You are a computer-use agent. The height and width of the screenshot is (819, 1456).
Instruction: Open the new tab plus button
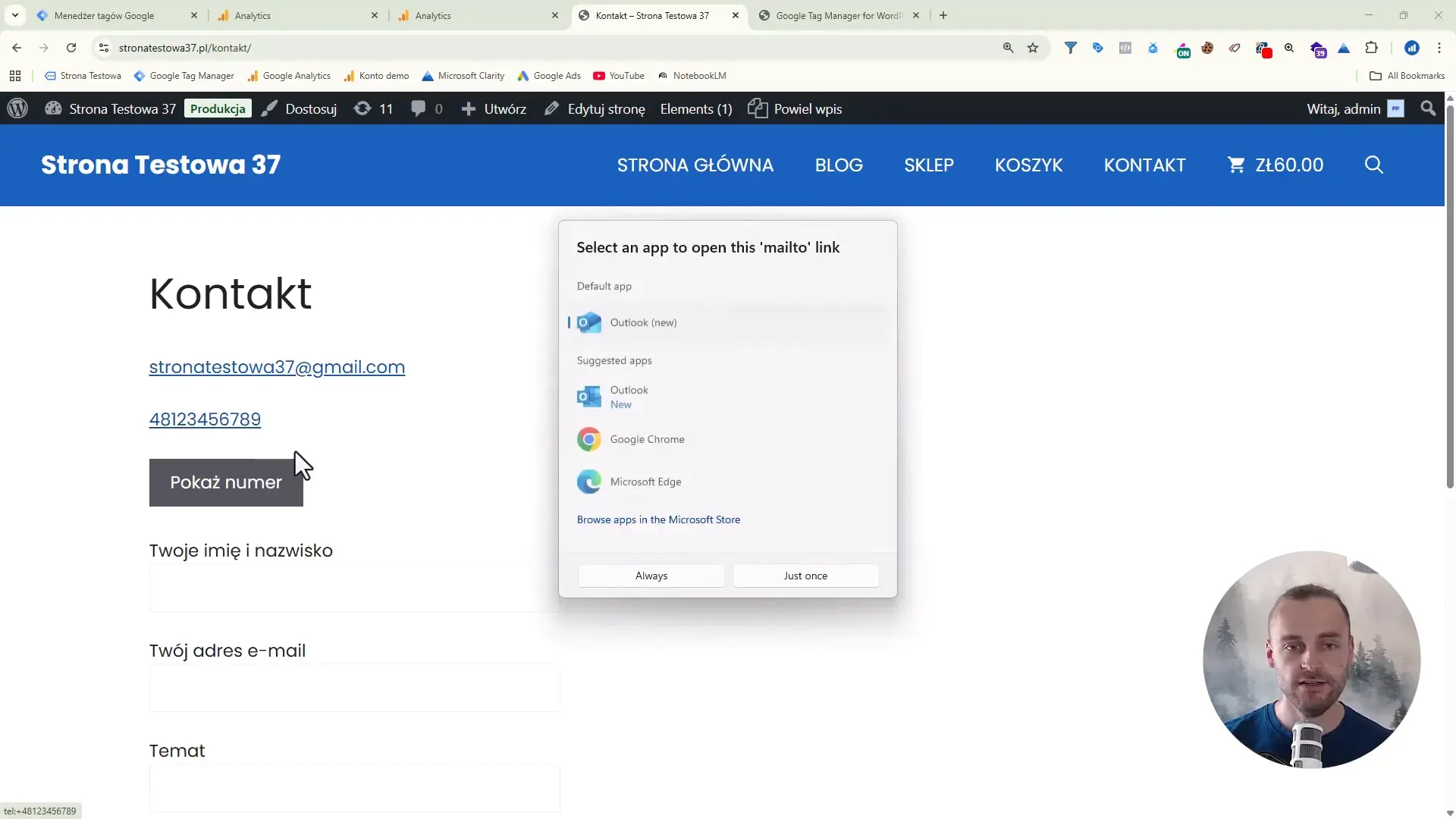pos(943,15)
